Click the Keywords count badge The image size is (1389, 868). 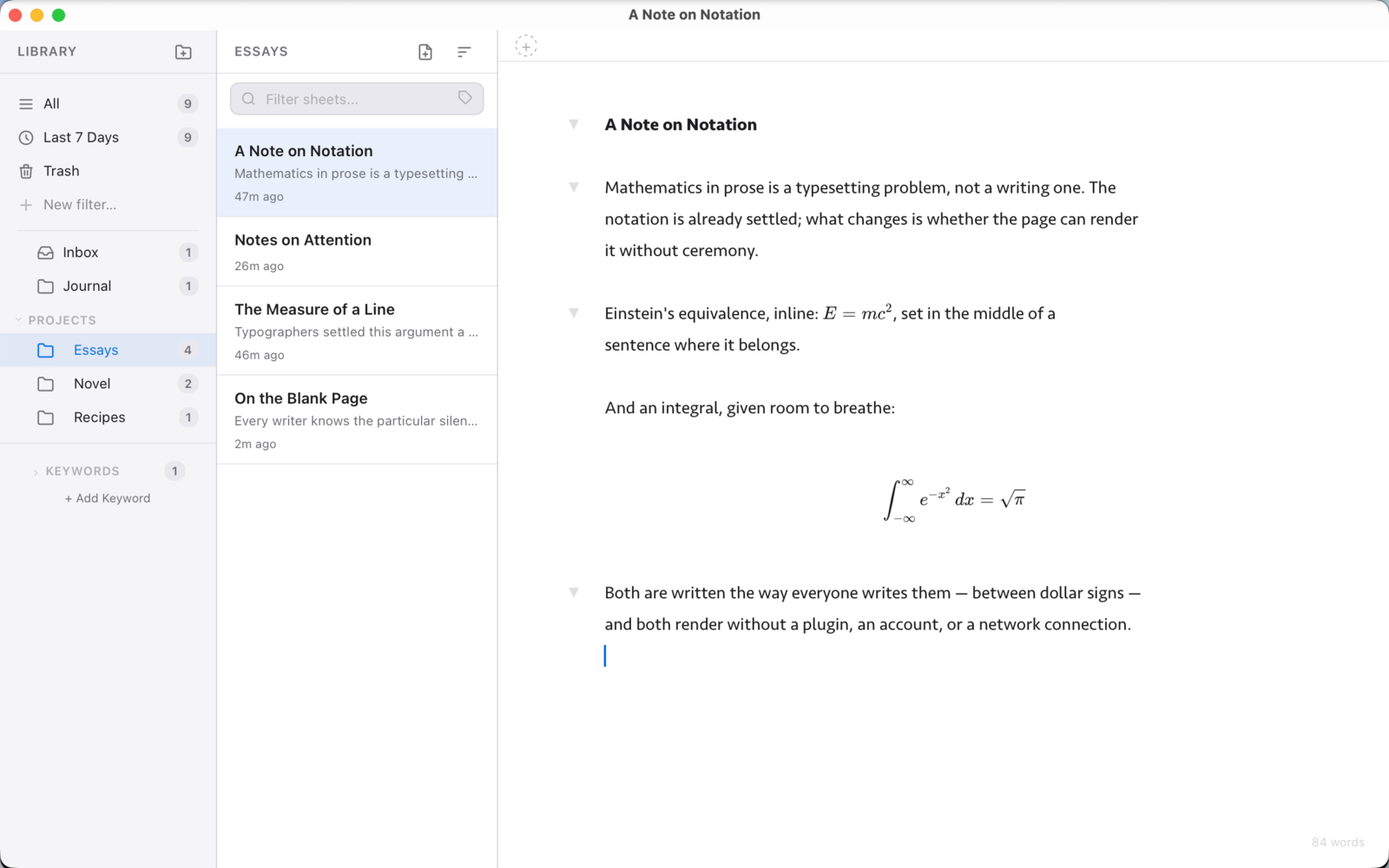click(x=174, y=471)
